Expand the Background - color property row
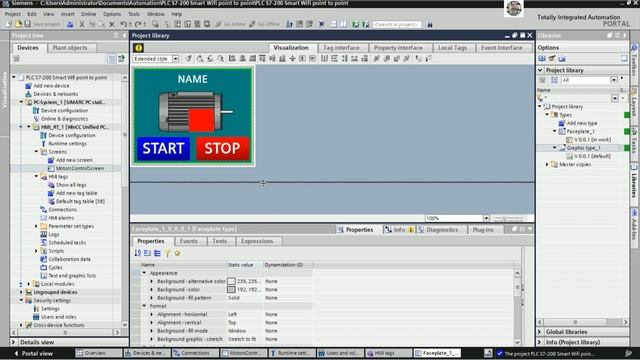Image resolution: width=640 pixels, height=360 pixels. pos(152,289)
